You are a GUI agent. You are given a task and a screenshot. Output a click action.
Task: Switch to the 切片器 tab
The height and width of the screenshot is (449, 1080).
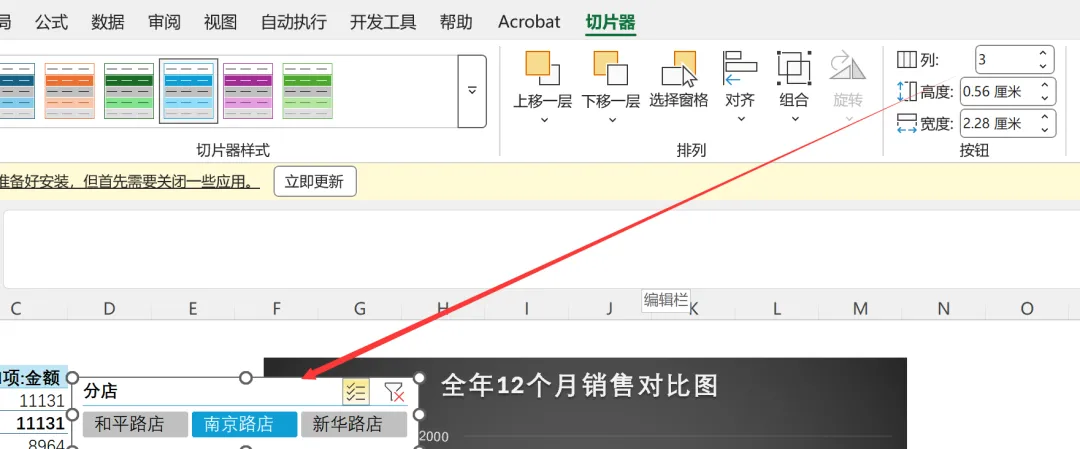point(610,22)
